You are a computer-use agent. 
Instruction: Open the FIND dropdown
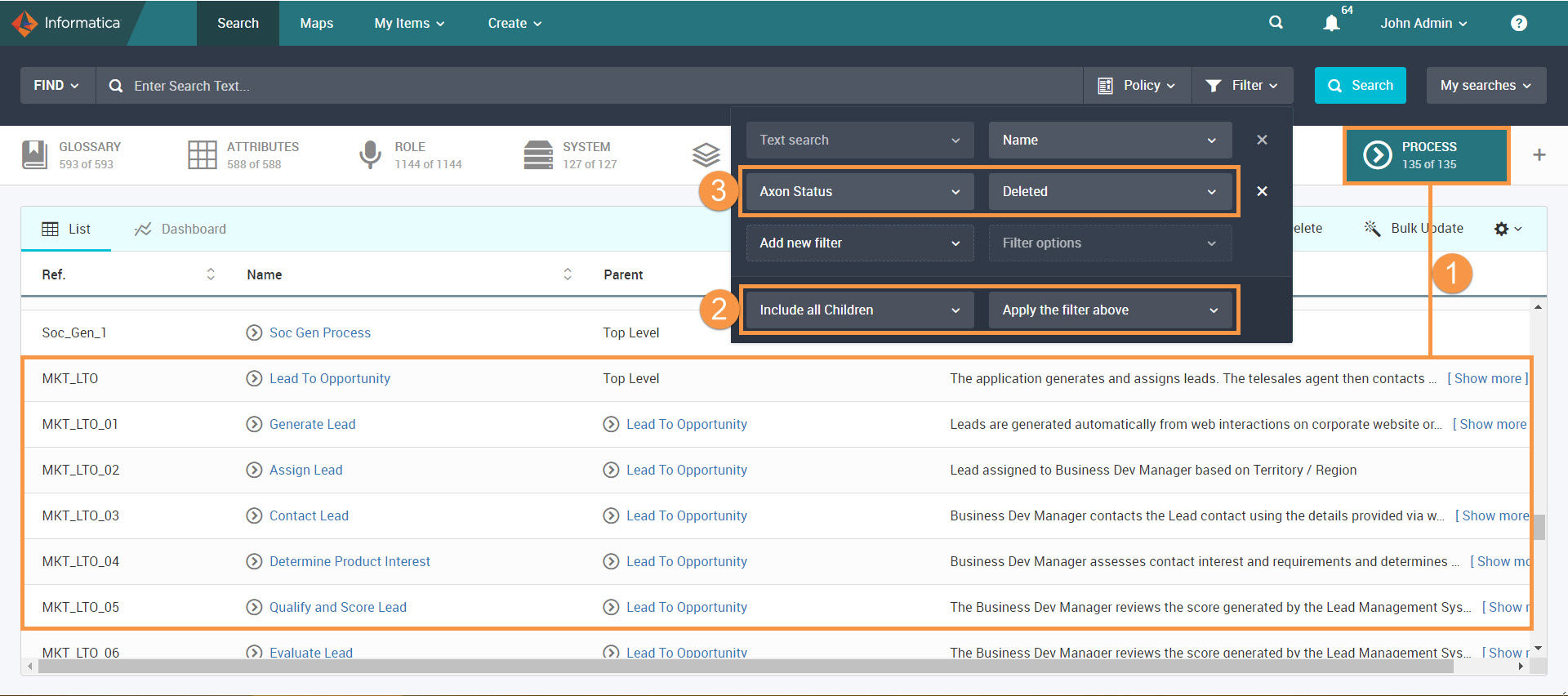(x=56, y=85)
